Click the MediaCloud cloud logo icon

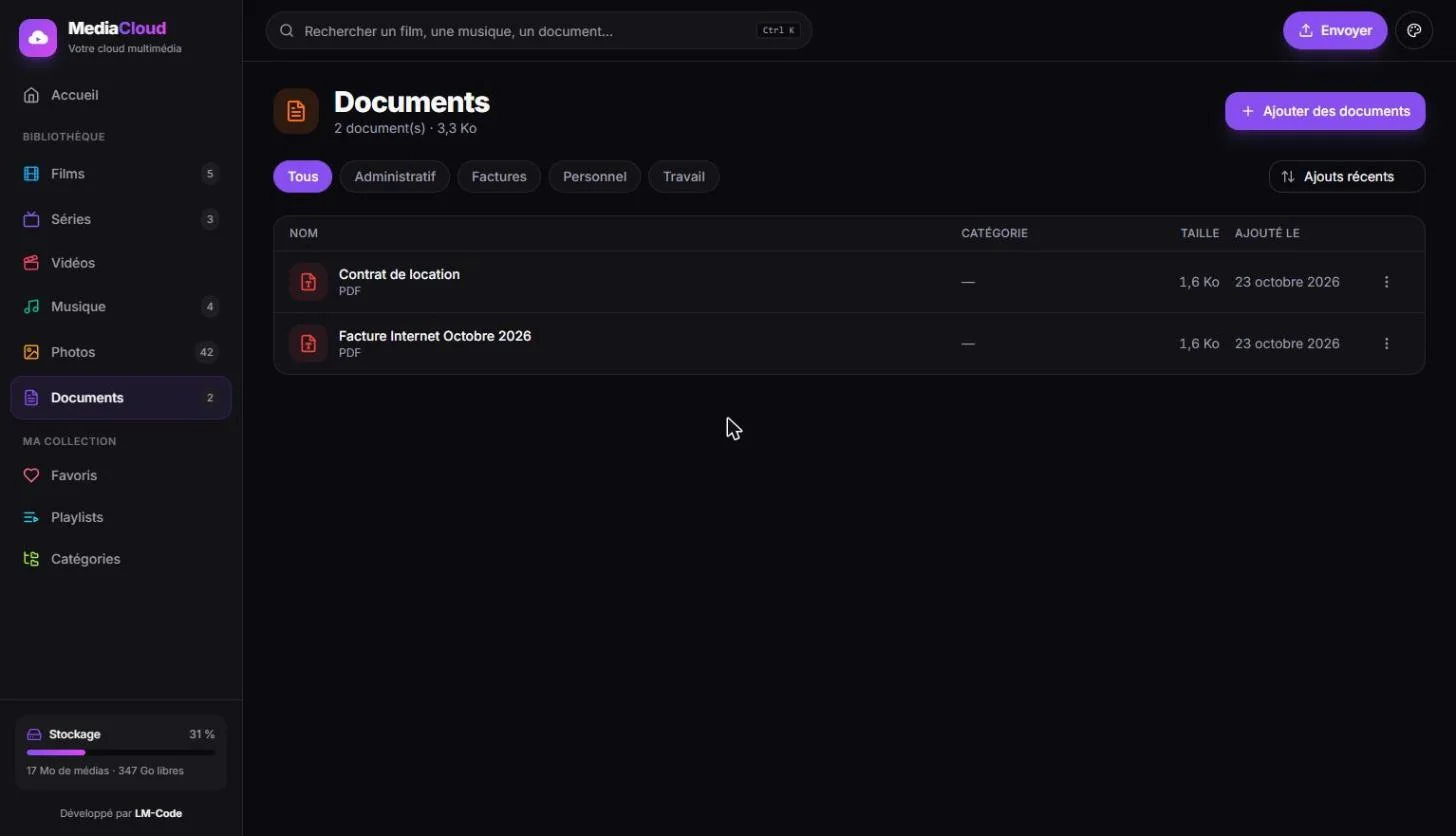pos(38,38)
